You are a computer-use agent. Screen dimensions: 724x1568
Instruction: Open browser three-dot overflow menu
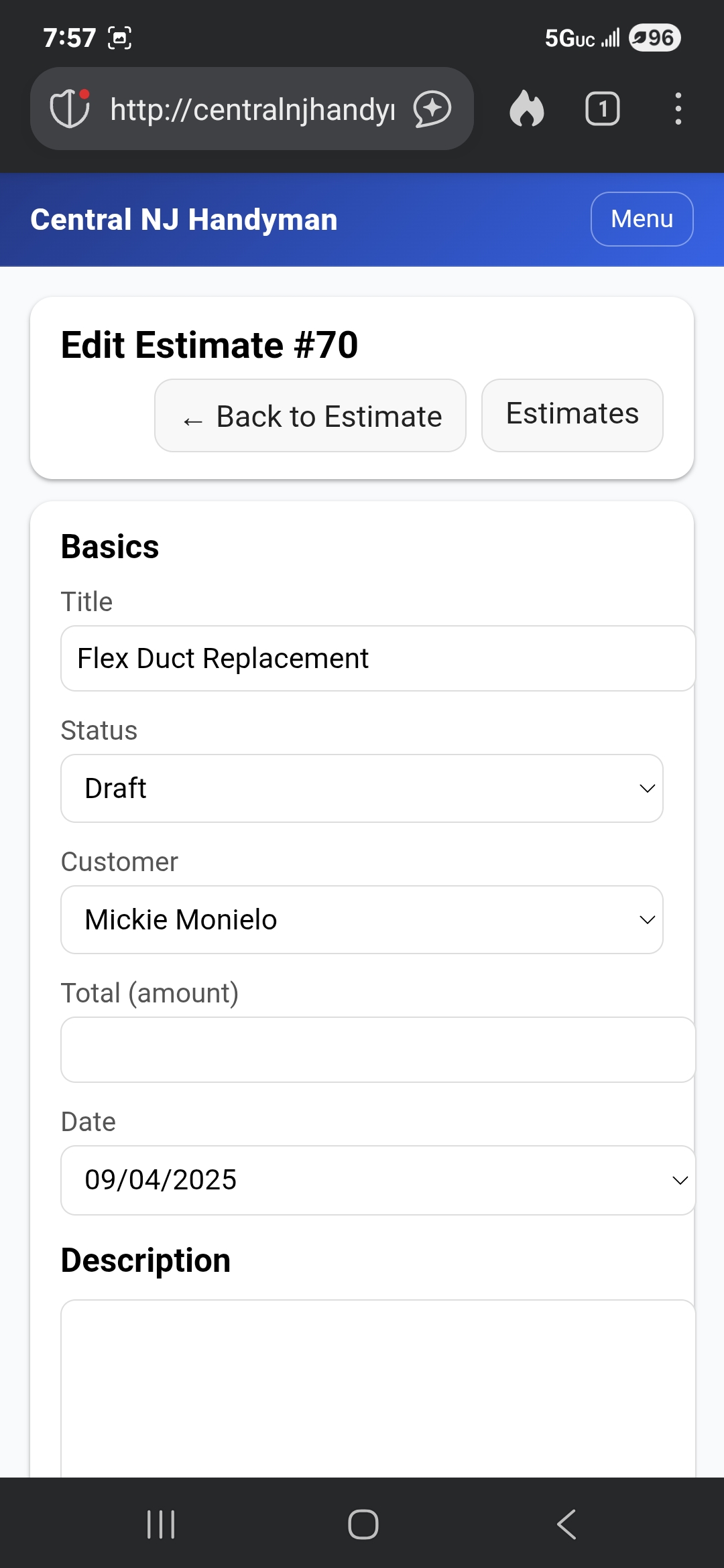click(678, 109)
